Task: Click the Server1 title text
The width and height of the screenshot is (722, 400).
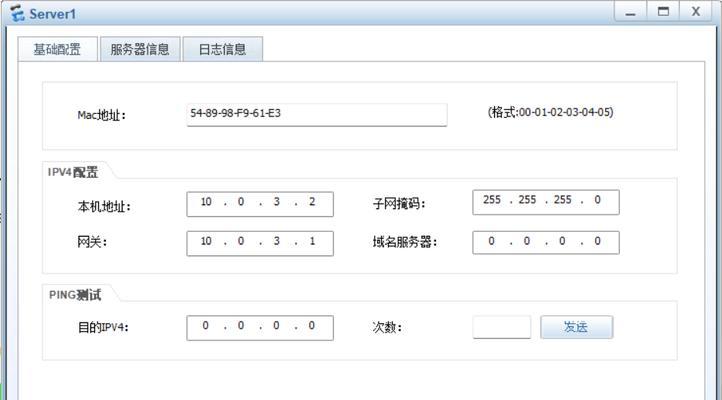Action: pos(52,14)
